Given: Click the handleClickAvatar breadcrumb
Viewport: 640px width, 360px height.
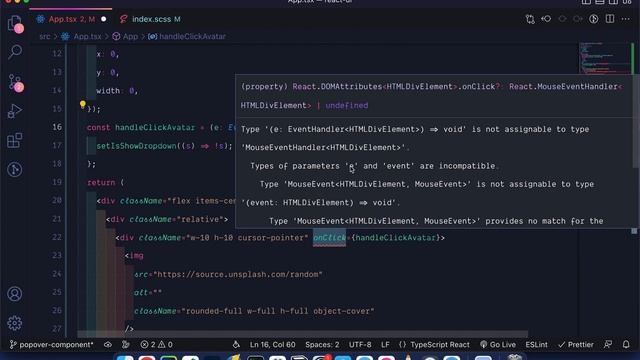Looking at the screenshot, I should click(x=187, y=37).
